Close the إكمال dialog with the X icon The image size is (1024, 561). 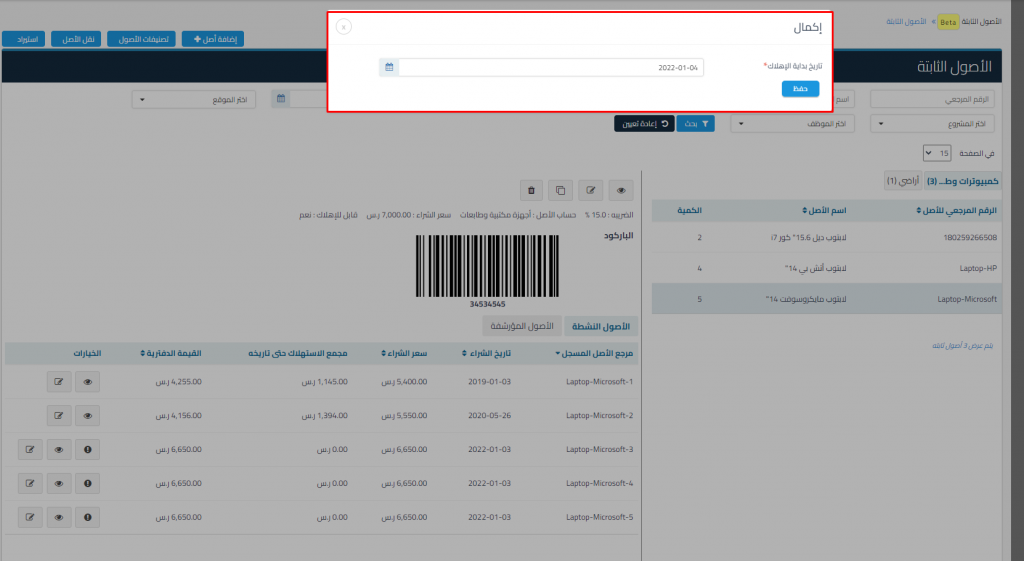point(344,27)
